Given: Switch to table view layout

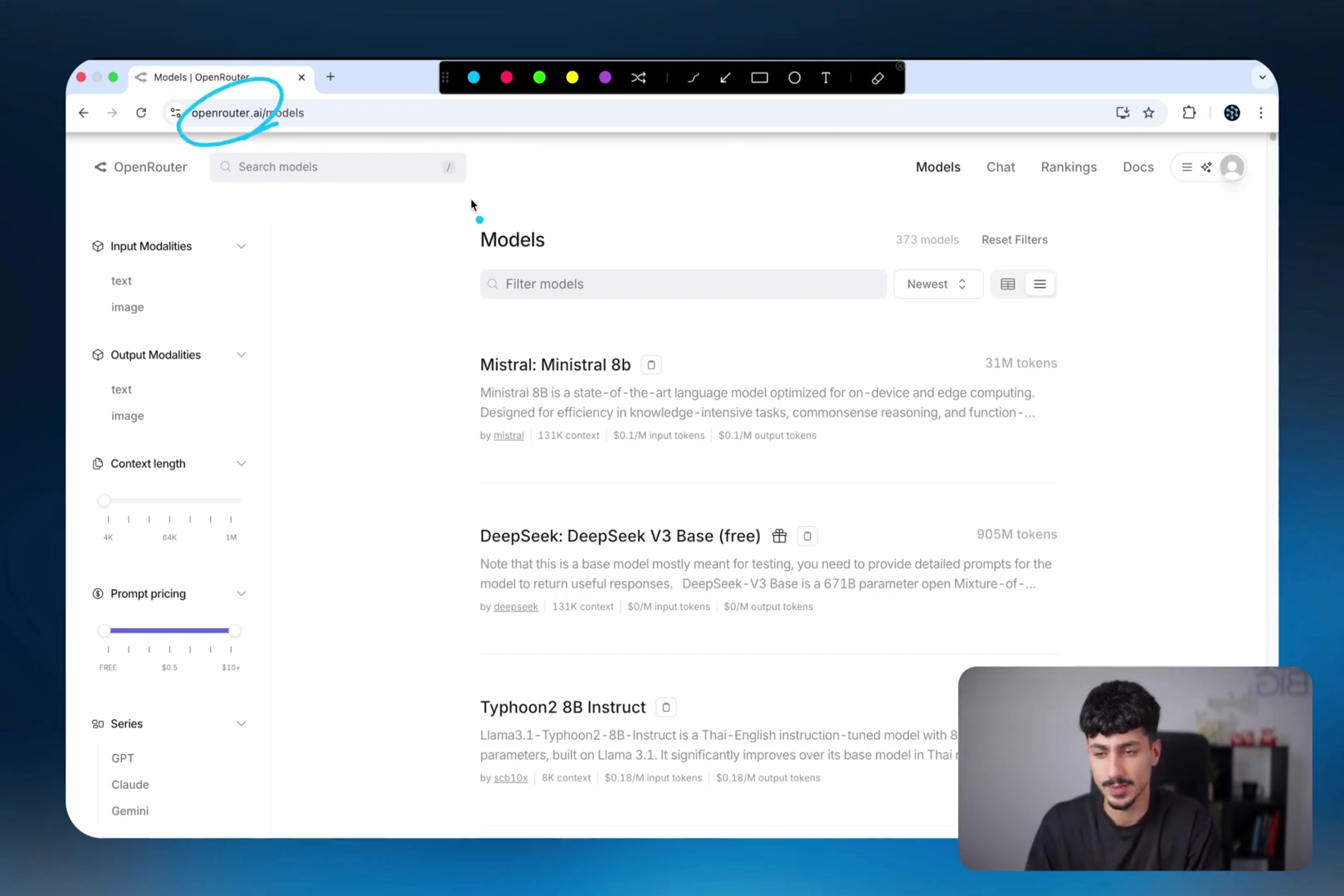Looking at the screenshot, I should 1008,284.
